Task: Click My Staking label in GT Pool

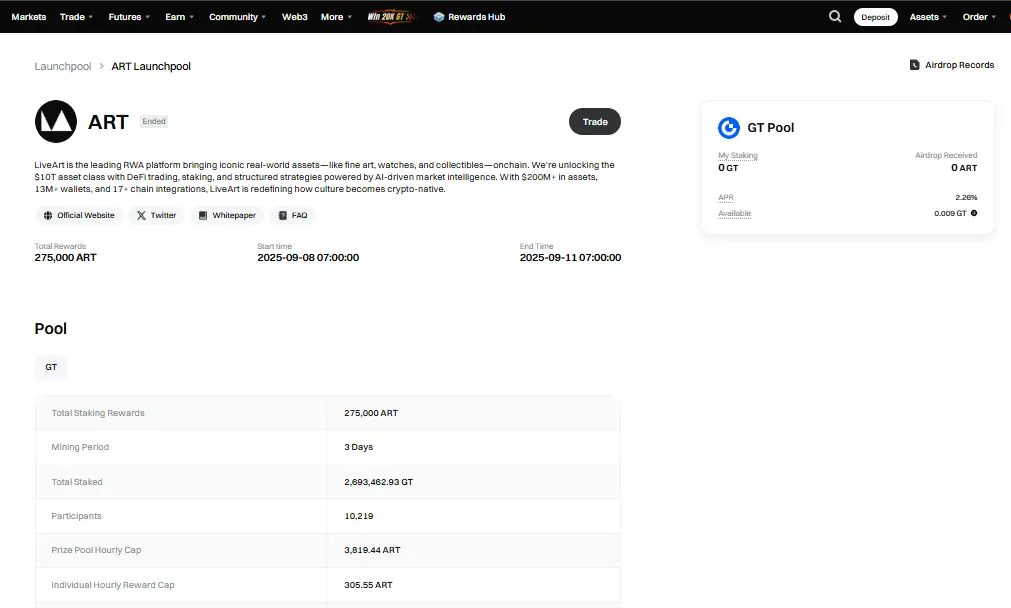Action: tap(738, 155)
